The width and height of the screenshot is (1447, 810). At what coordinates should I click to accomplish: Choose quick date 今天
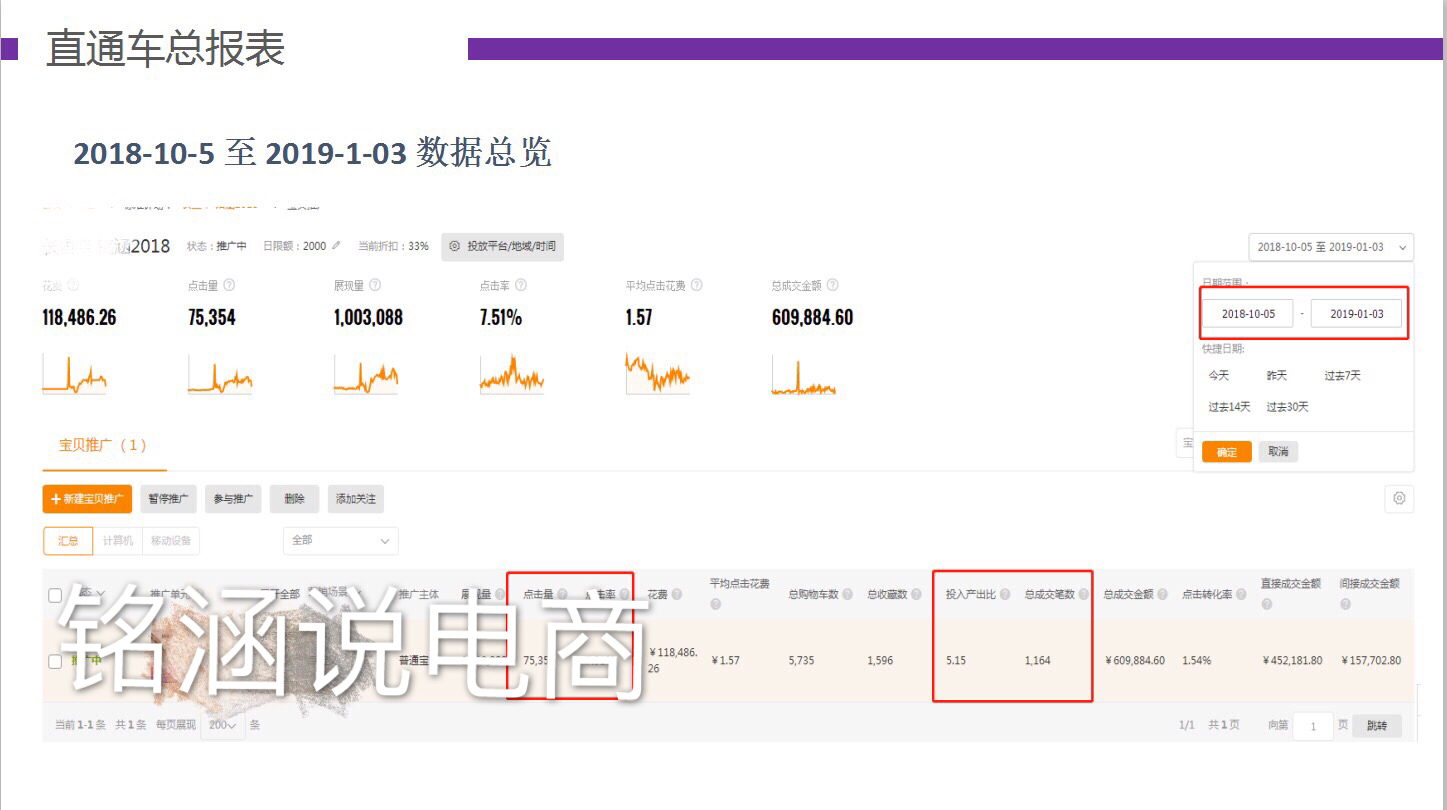(x=1218, y=376)
